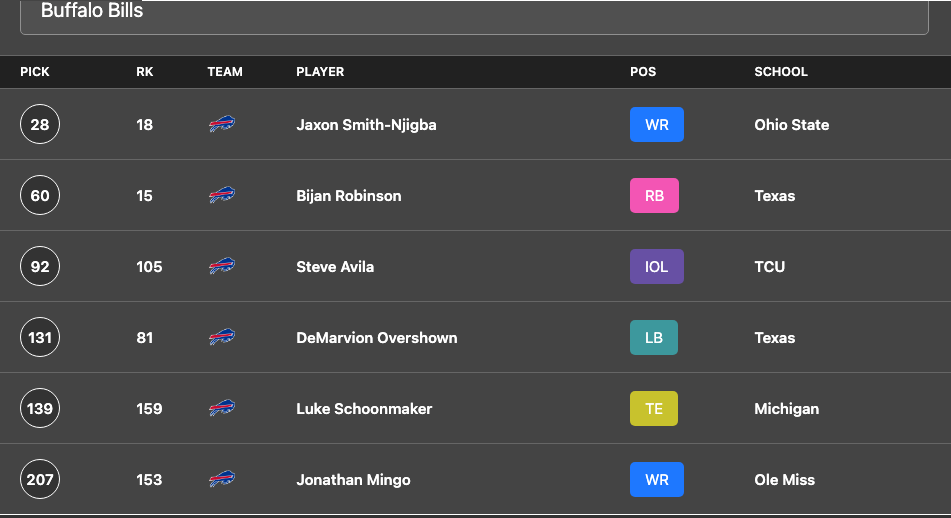Click the pink RB position badge
Viewport: 951px width, 518px height.
coord(654,195)
